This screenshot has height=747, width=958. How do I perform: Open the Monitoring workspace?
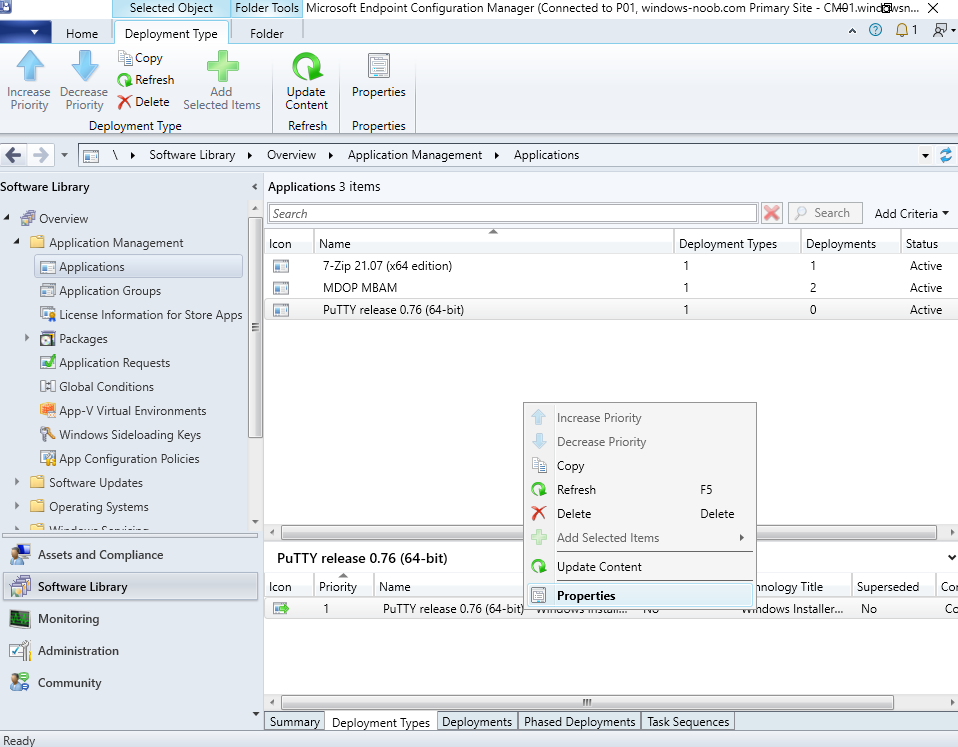pyautogui.click(x=131, y=619)
